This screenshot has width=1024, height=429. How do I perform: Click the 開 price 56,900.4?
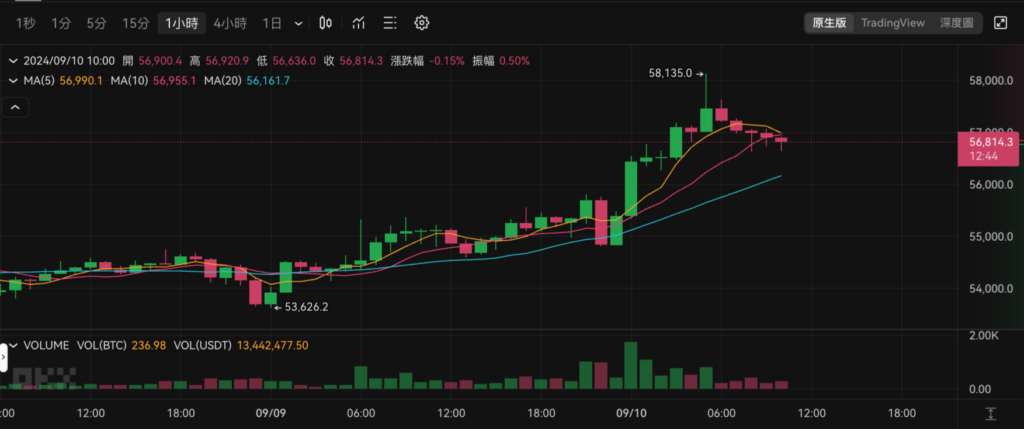(x=160, y=61)
